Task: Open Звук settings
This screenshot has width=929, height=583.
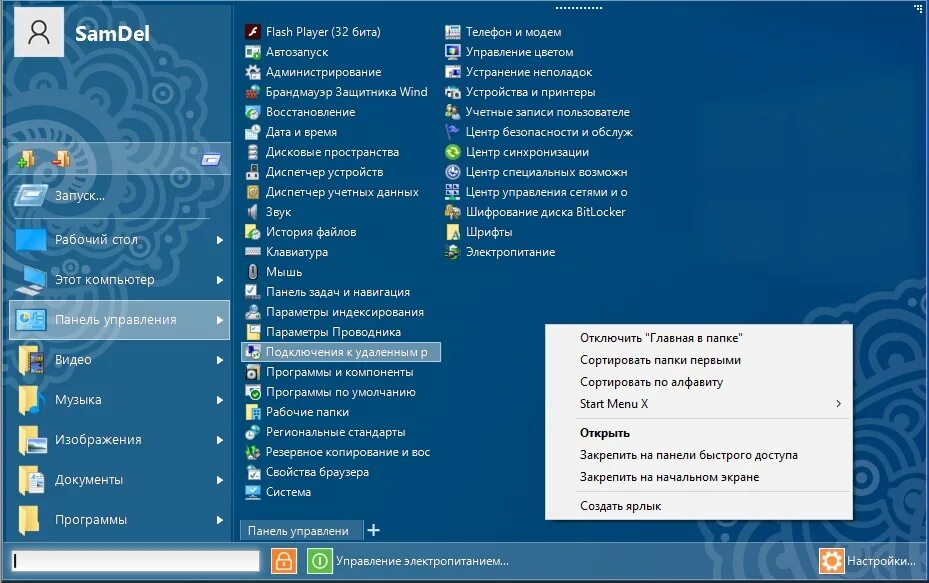Action: click(268, 212)
